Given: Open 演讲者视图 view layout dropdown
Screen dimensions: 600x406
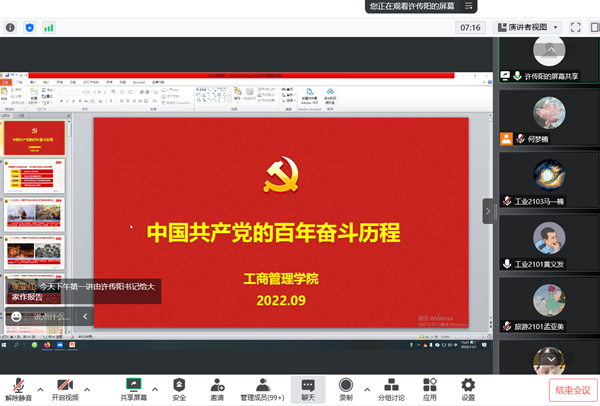Looking at the screenshot, I should [528, 27].
